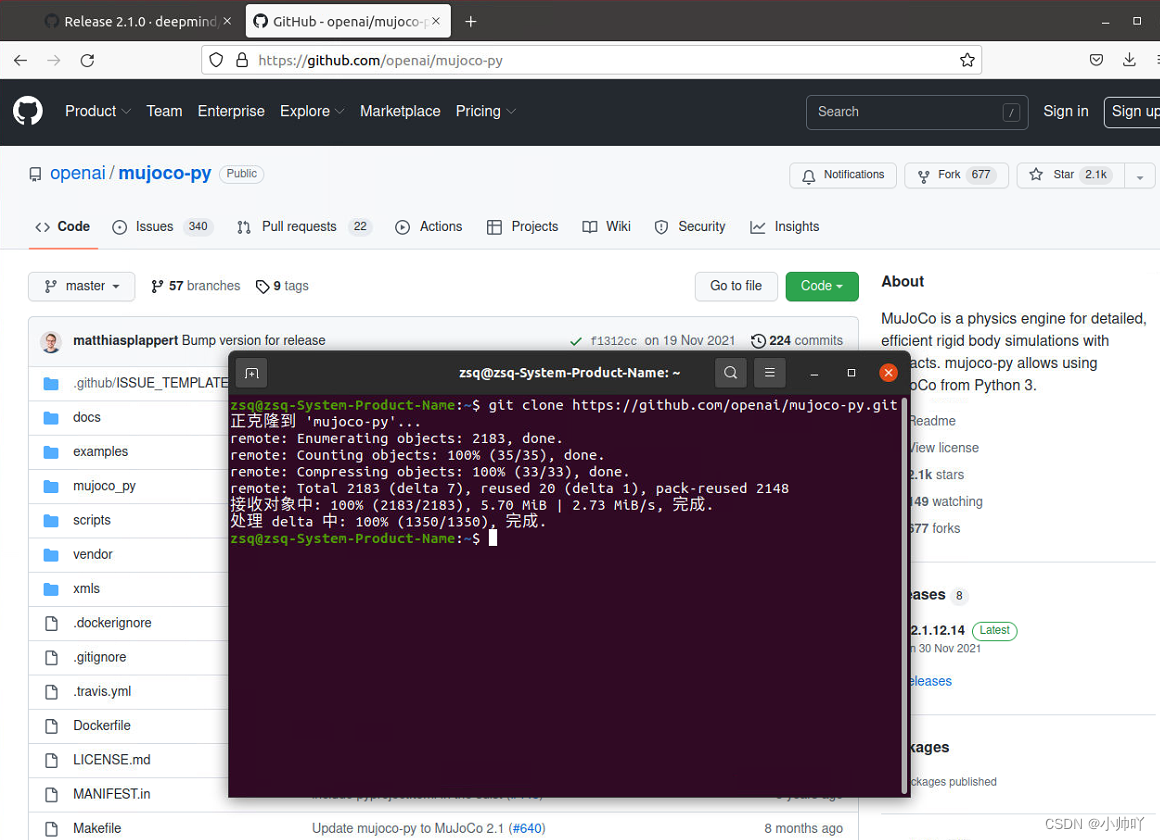The width and height of the screenshot is (1160, 840).
Task: Open the 57 branches link
Action: (195, 286)
